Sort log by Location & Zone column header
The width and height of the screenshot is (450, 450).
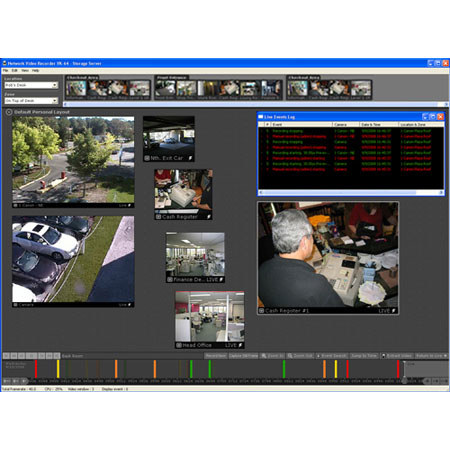pos(421,125)
